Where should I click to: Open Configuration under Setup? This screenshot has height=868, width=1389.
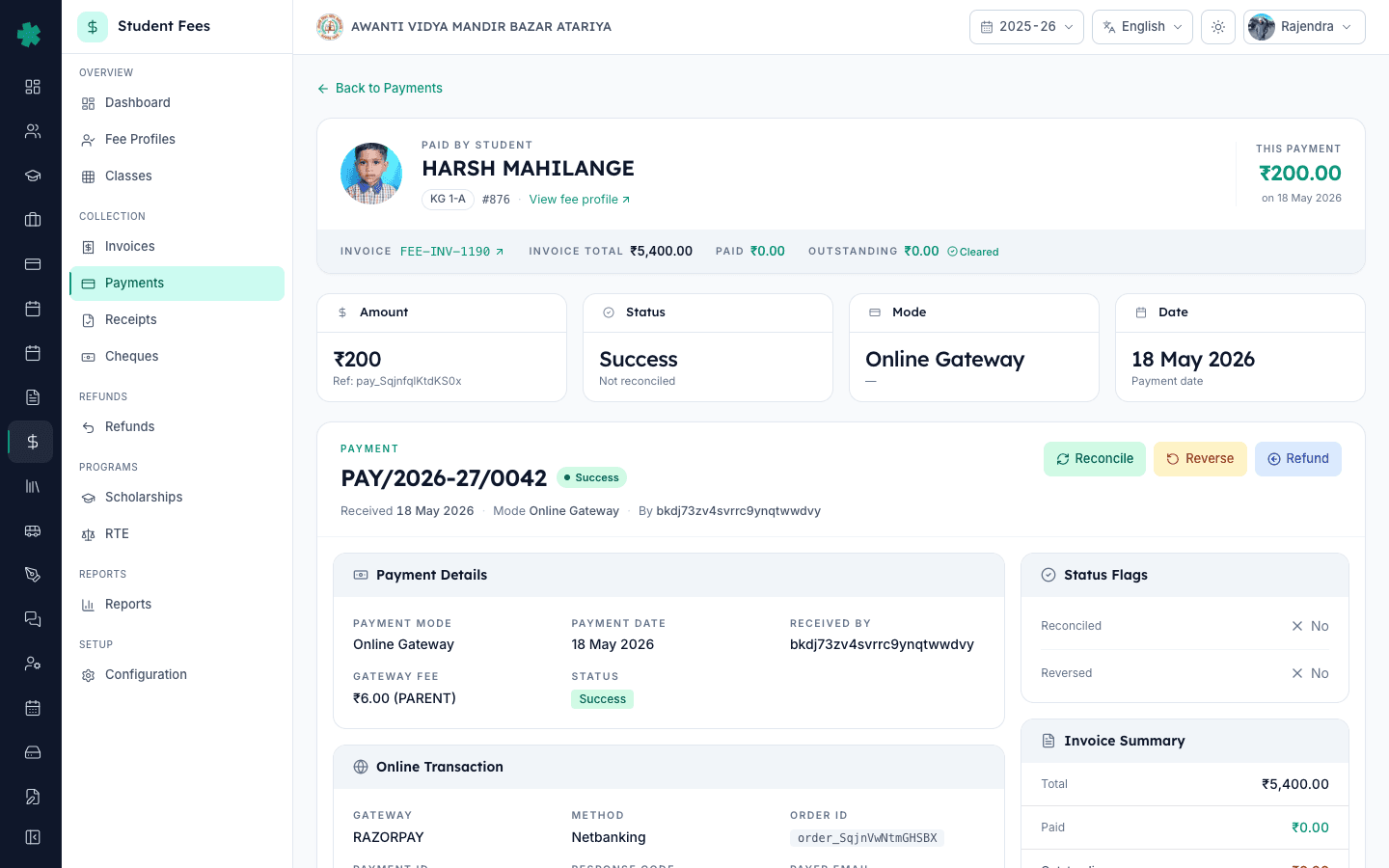177,675
